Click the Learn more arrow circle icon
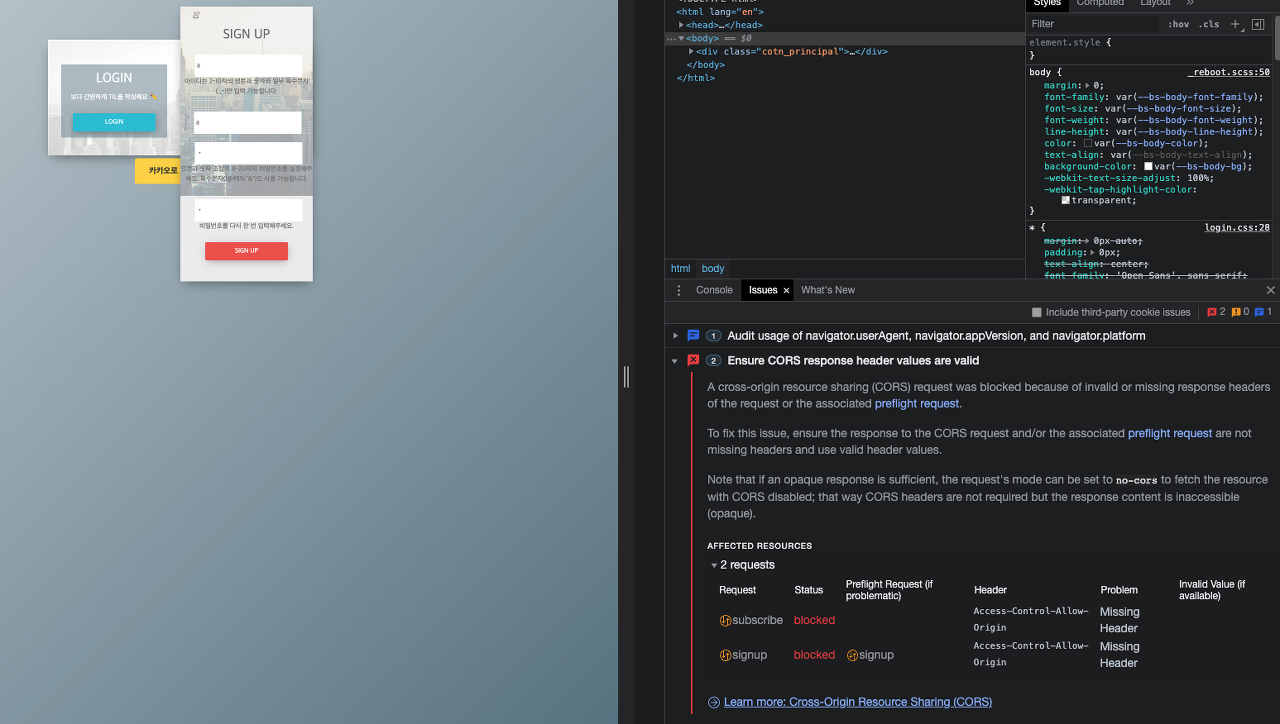Viewport: 1280px width, 724px height. tap(714, 702)
